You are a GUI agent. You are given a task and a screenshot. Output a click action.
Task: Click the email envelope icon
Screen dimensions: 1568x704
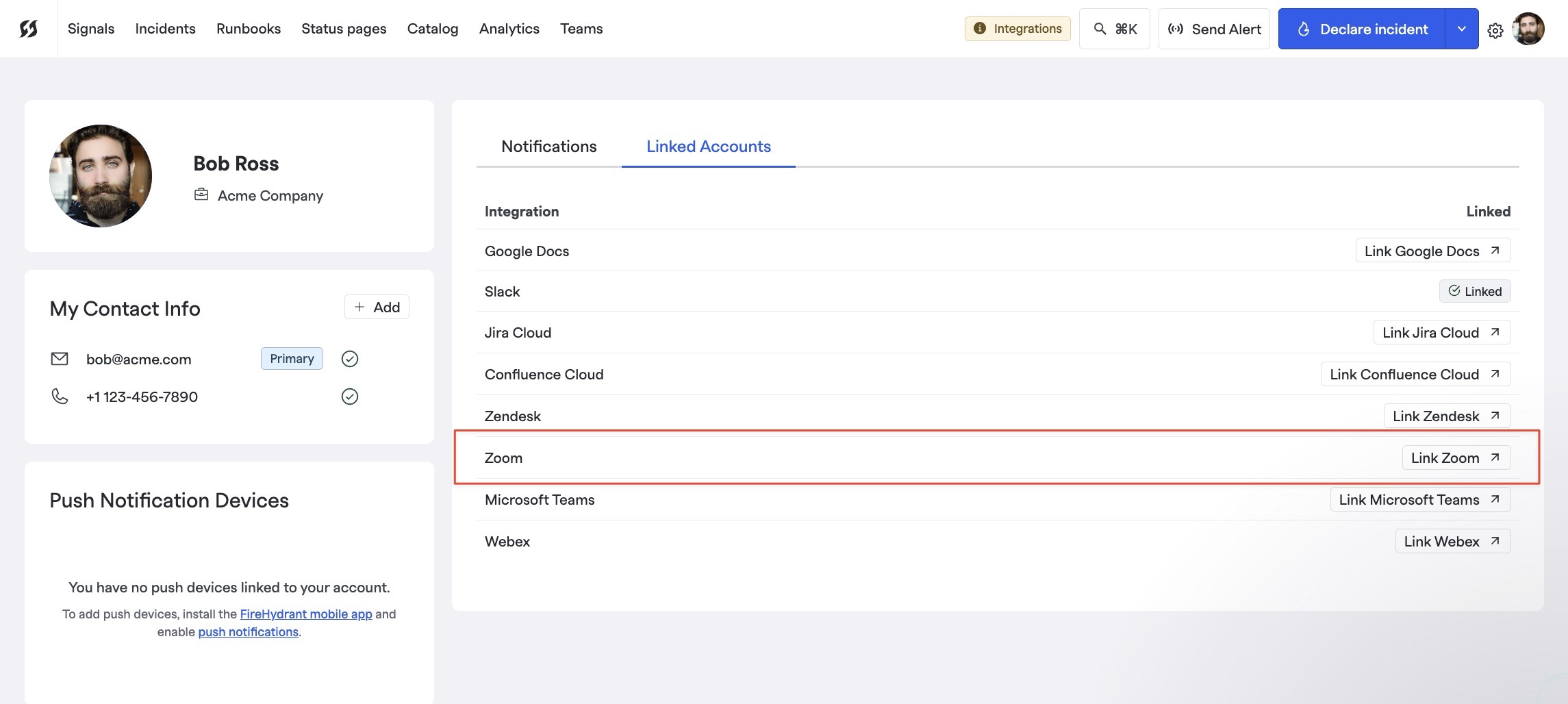click(60, 359)
